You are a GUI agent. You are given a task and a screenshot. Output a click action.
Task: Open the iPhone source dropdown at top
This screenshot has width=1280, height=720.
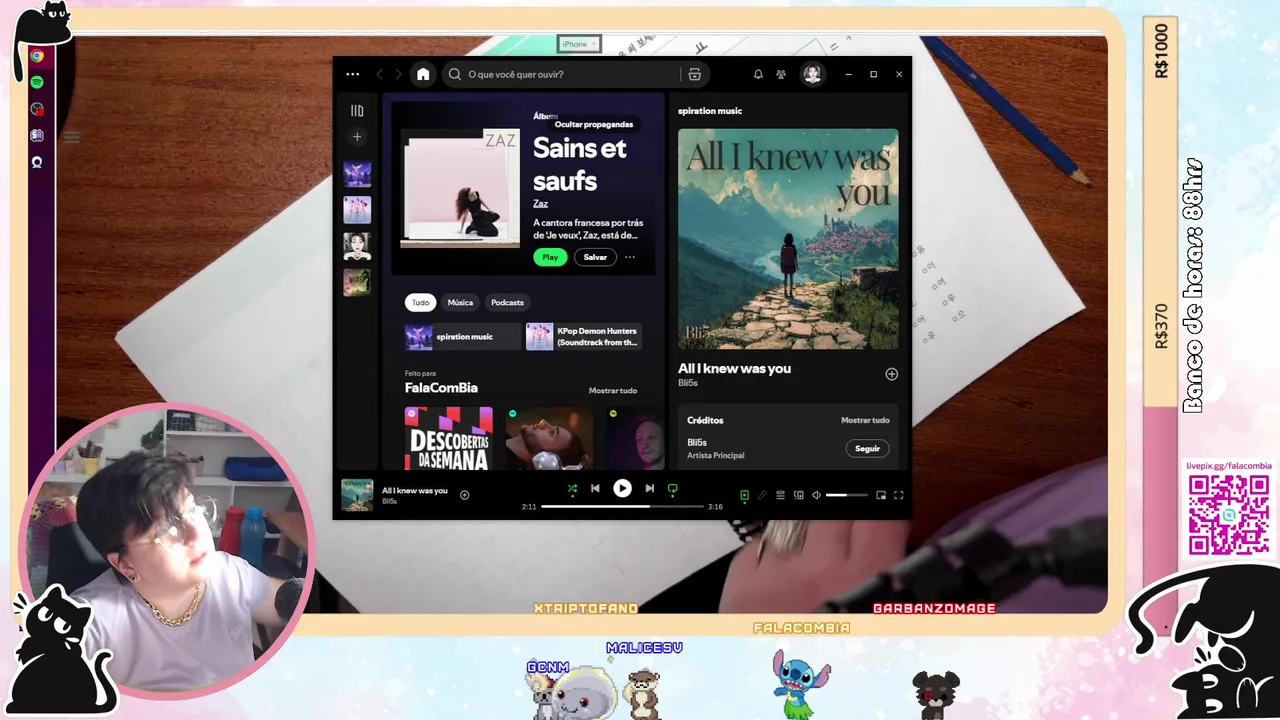click(579, 44)
